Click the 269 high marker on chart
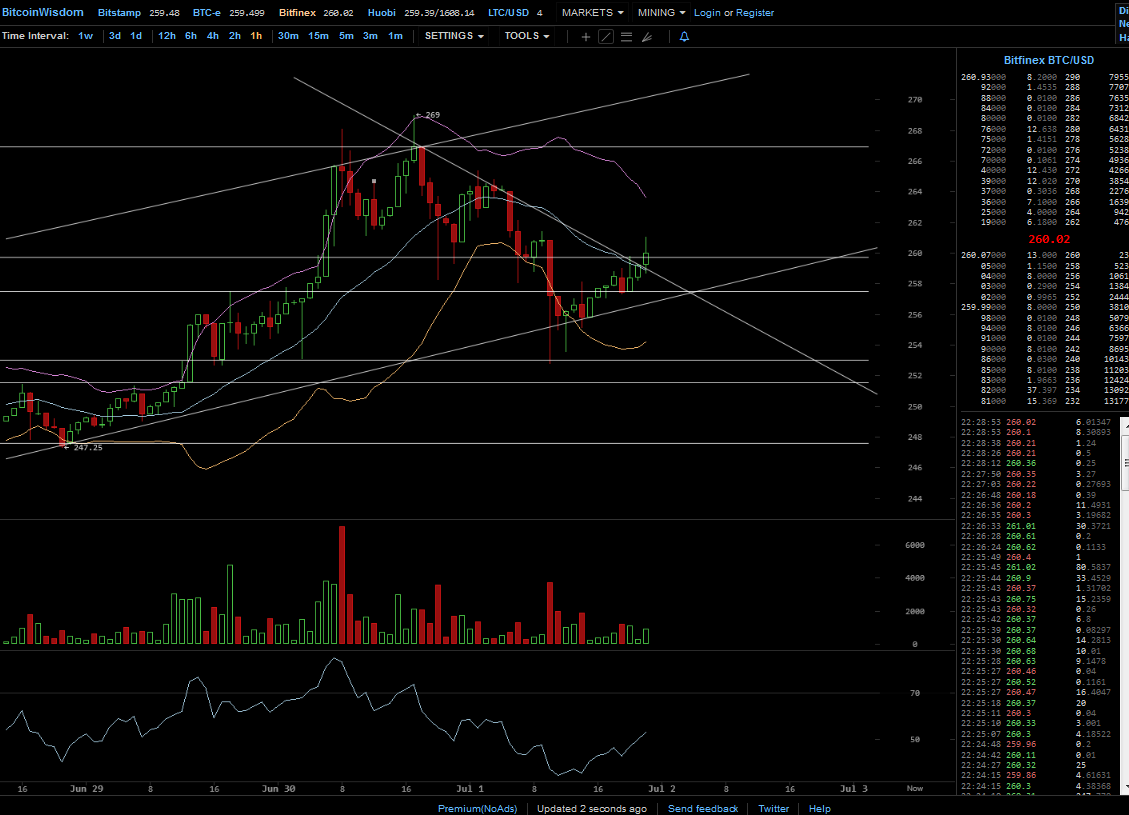This screenshot has height=815, width=1129. (428, 115)
